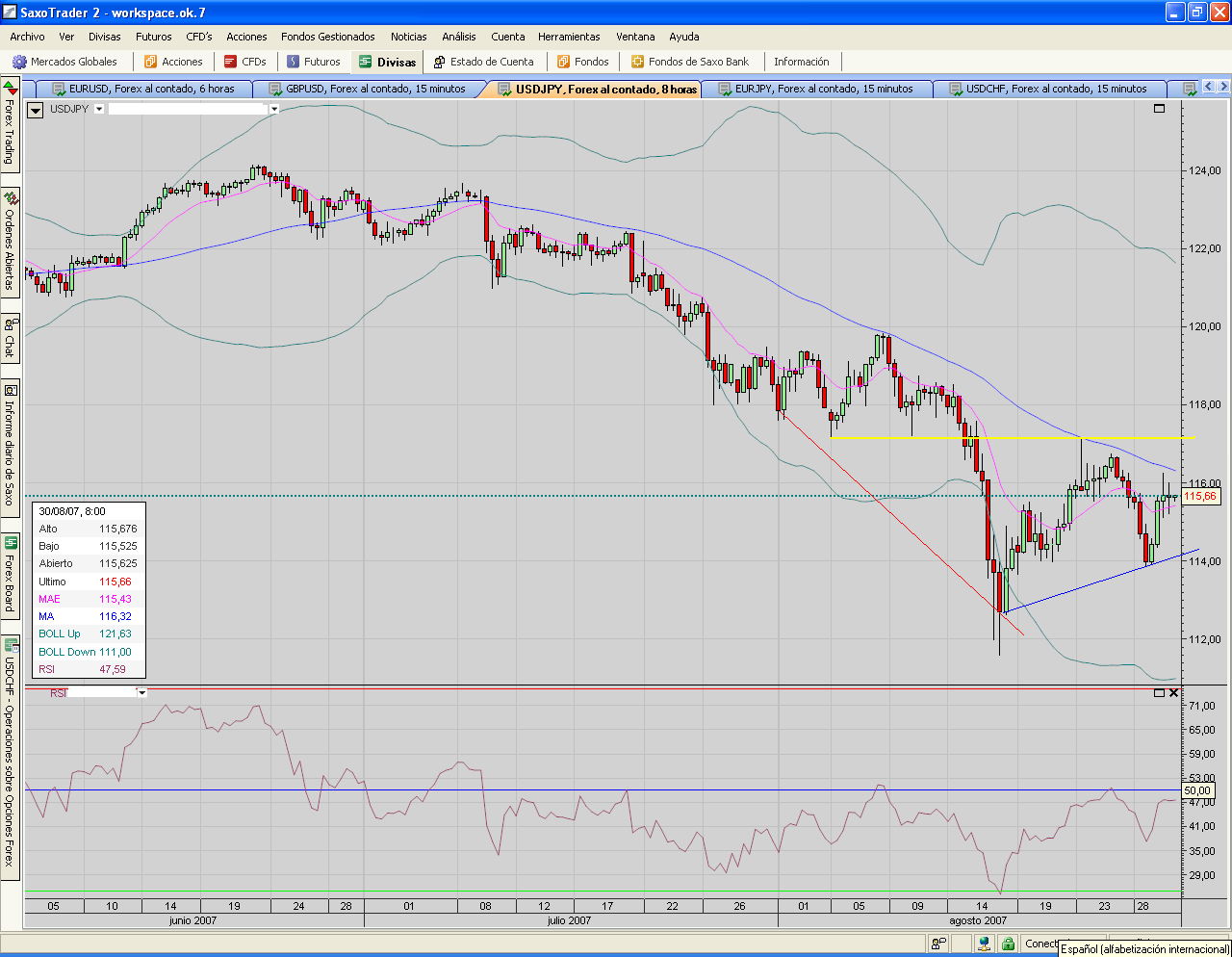Click the Futuros toolbar icon
The image size is (1232, 957).
(x=293, y=62)
